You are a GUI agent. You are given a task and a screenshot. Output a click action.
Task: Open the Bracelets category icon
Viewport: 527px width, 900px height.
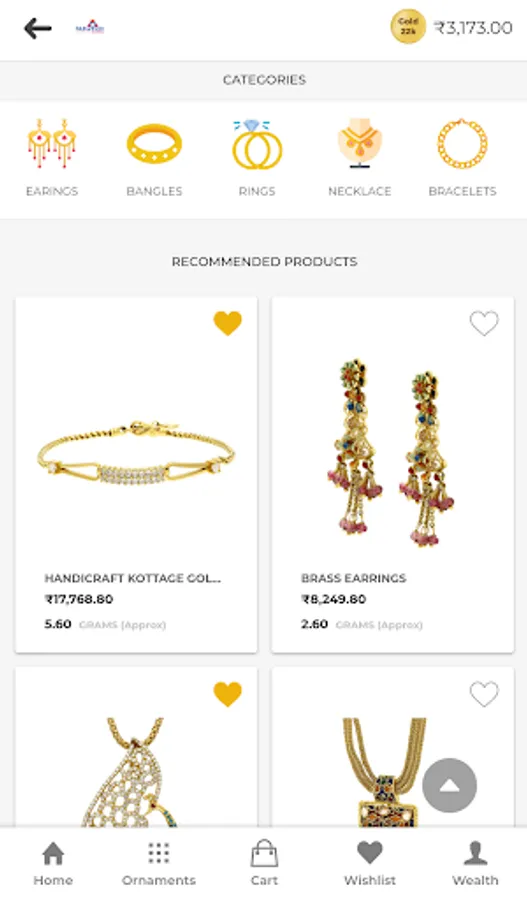[462, 143]
